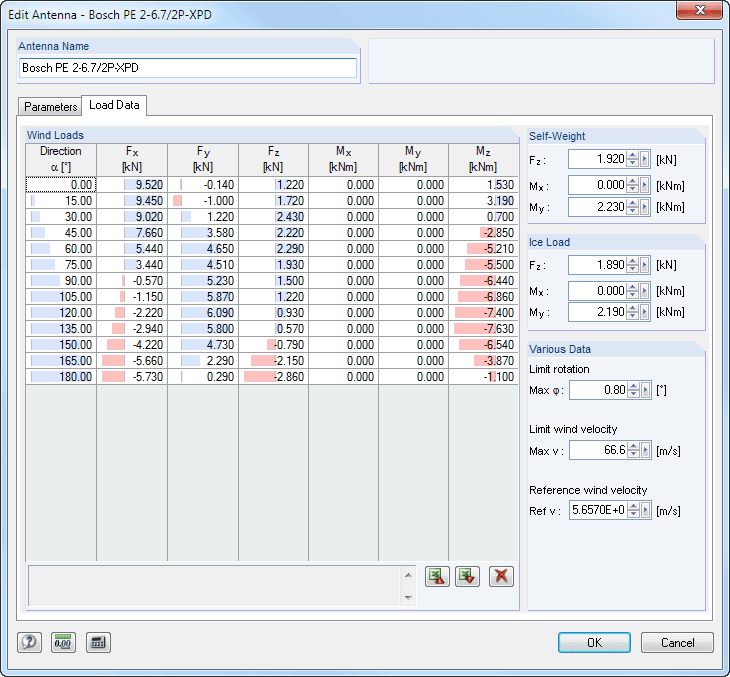Open Ref v reference velocity arrow menu
This screenshot has width=730, height=677.
646,510
